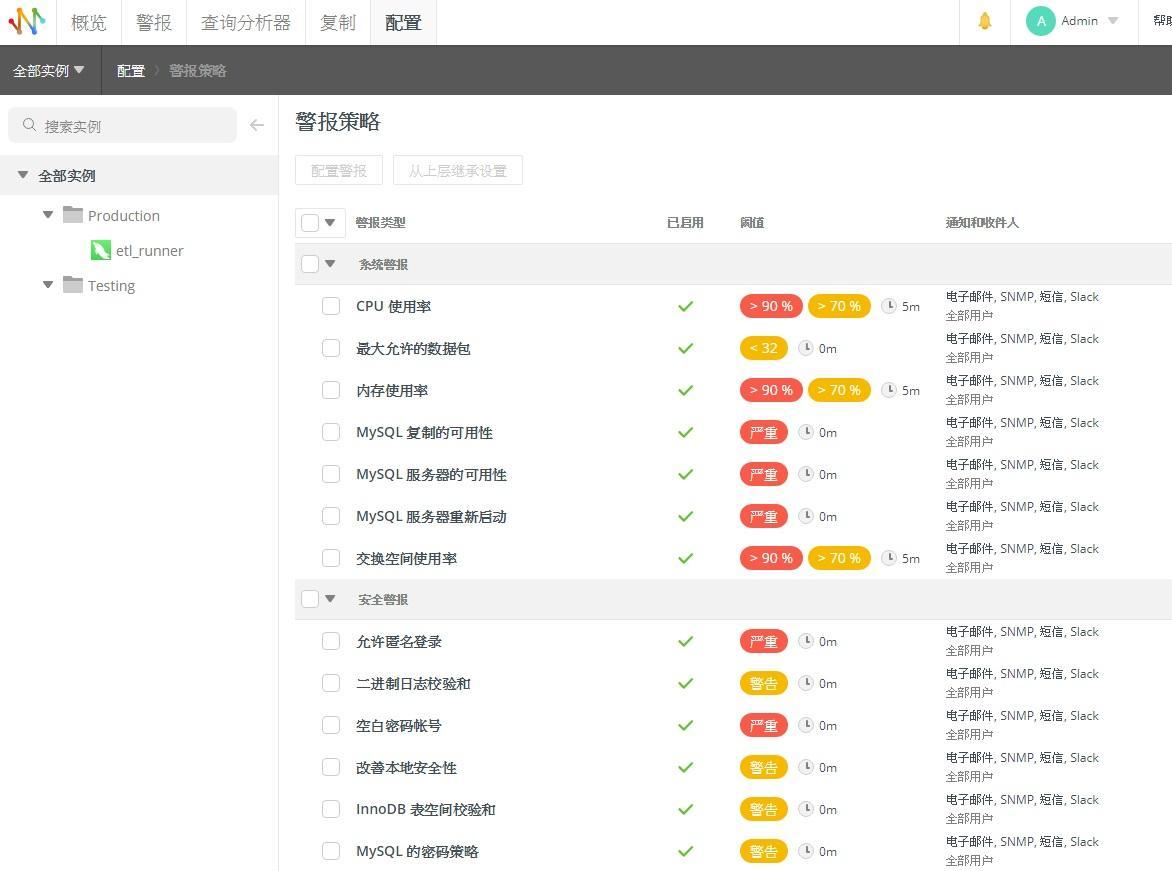The width and height of the screenshot is (1172, 871).
Task: Collapse the 系统警报 group arrow
Action: coord(330,264)
